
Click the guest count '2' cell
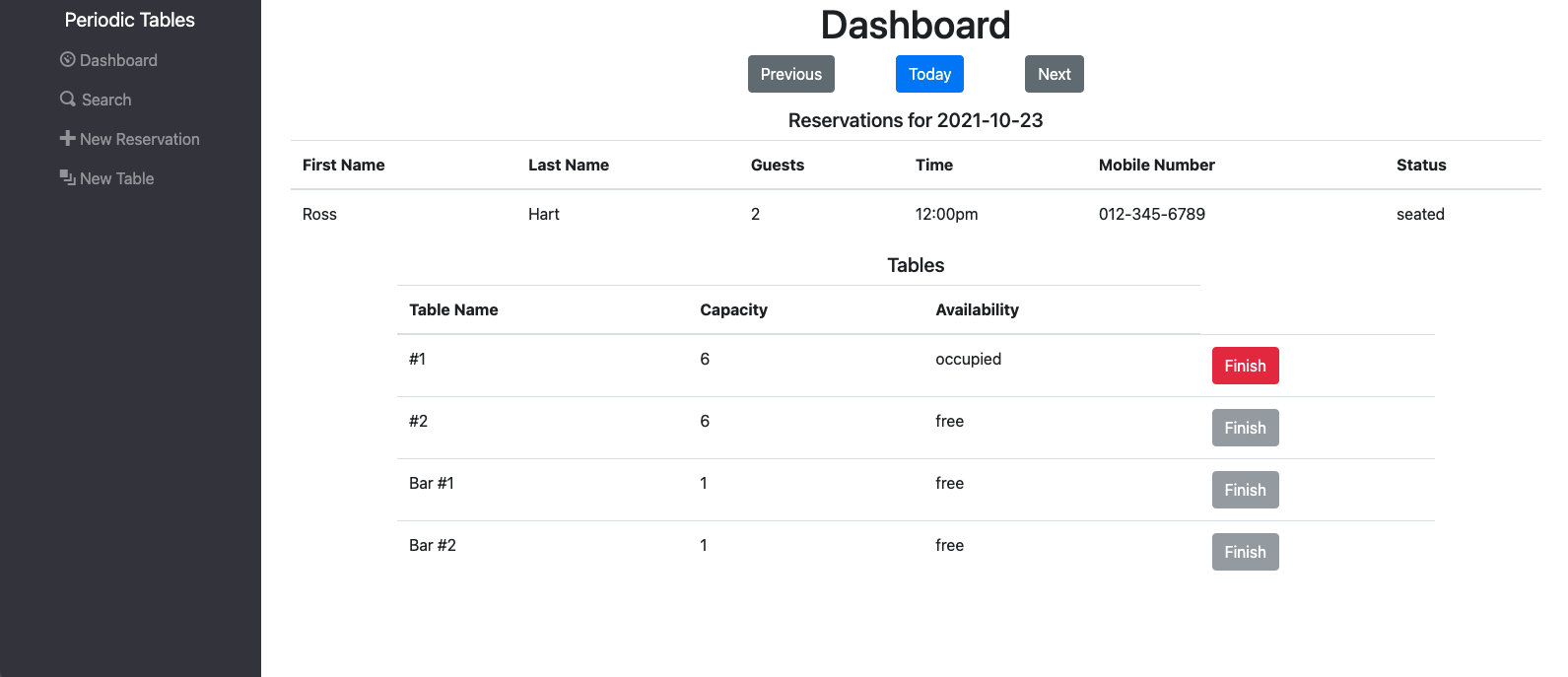point(755,214)
